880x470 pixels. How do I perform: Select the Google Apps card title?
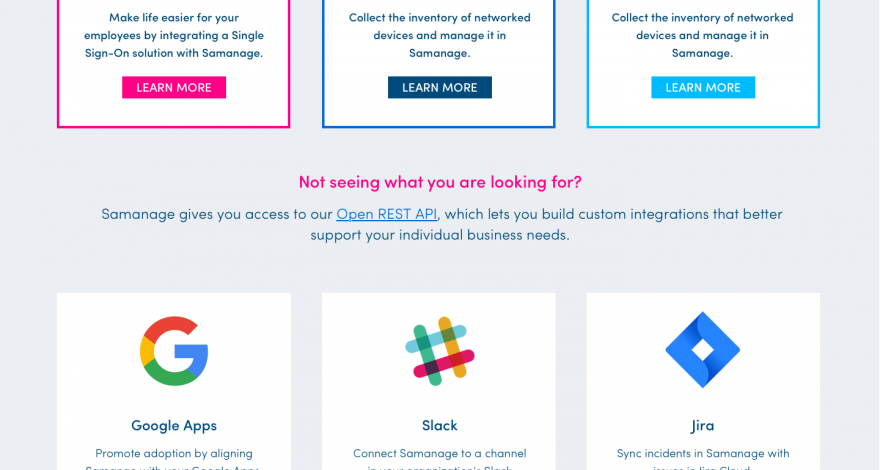[x=174, y=425]
